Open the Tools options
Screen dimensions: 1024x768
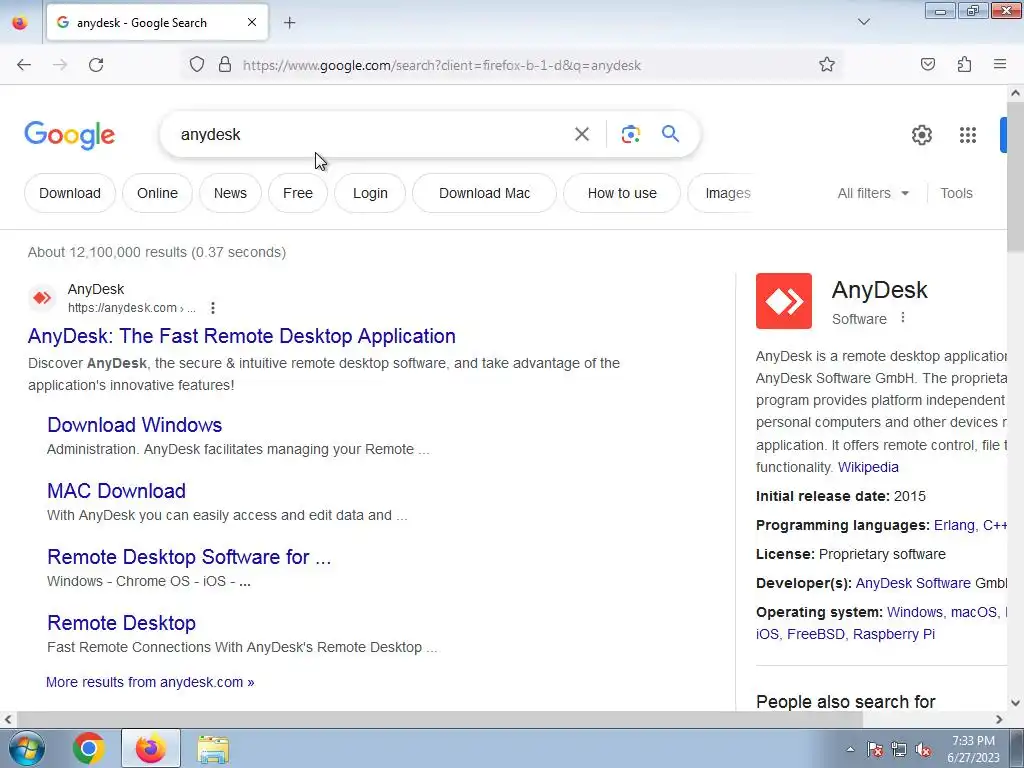[956, 193]
